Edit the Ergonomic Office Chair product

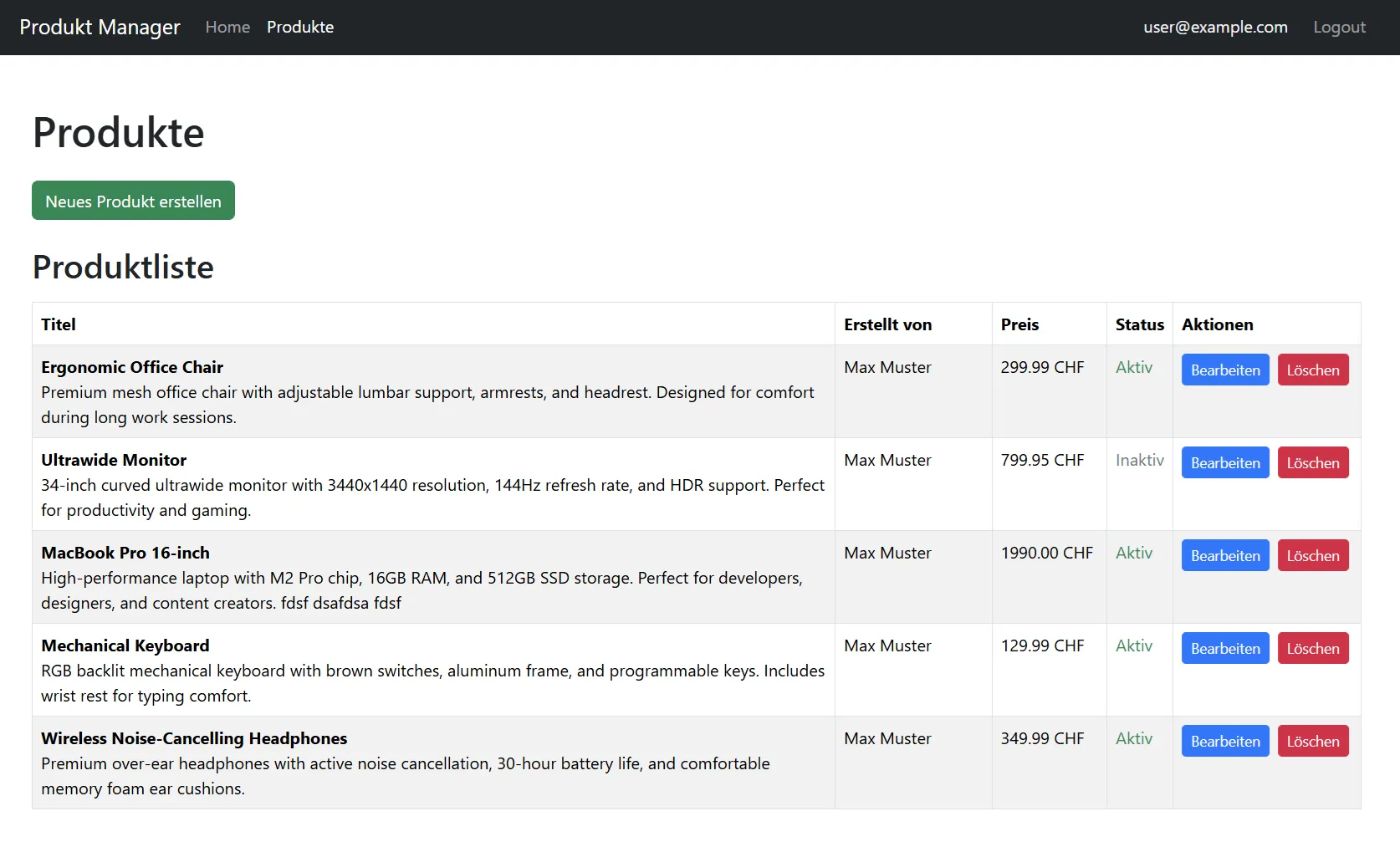click(x=1224, y=370)
